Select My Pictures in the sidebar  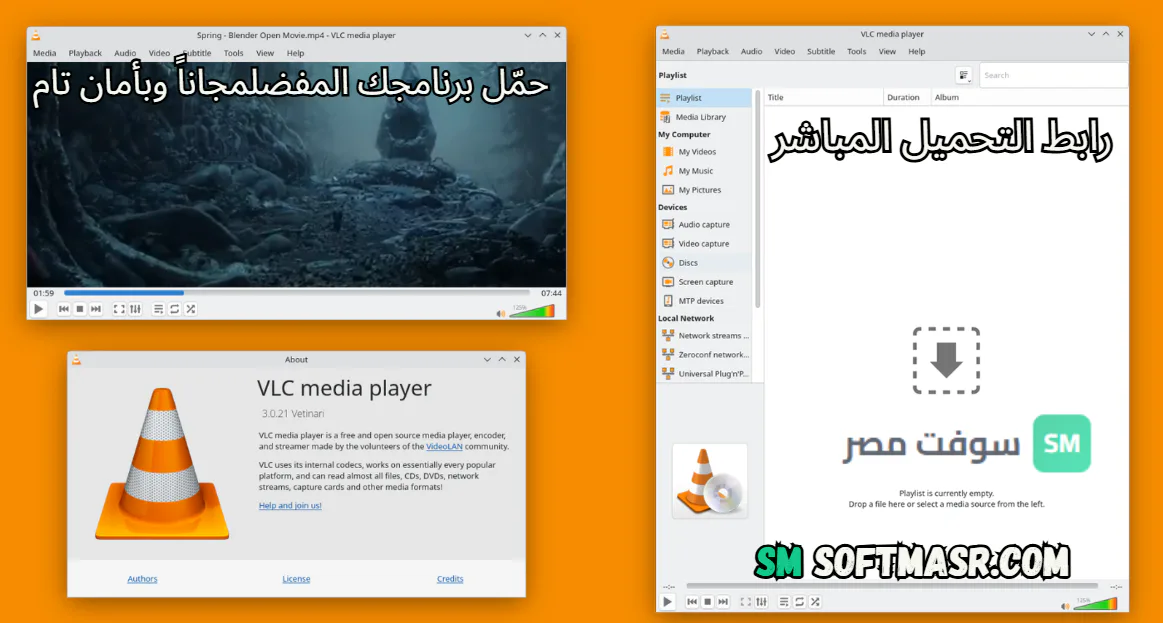pos(704,190)
